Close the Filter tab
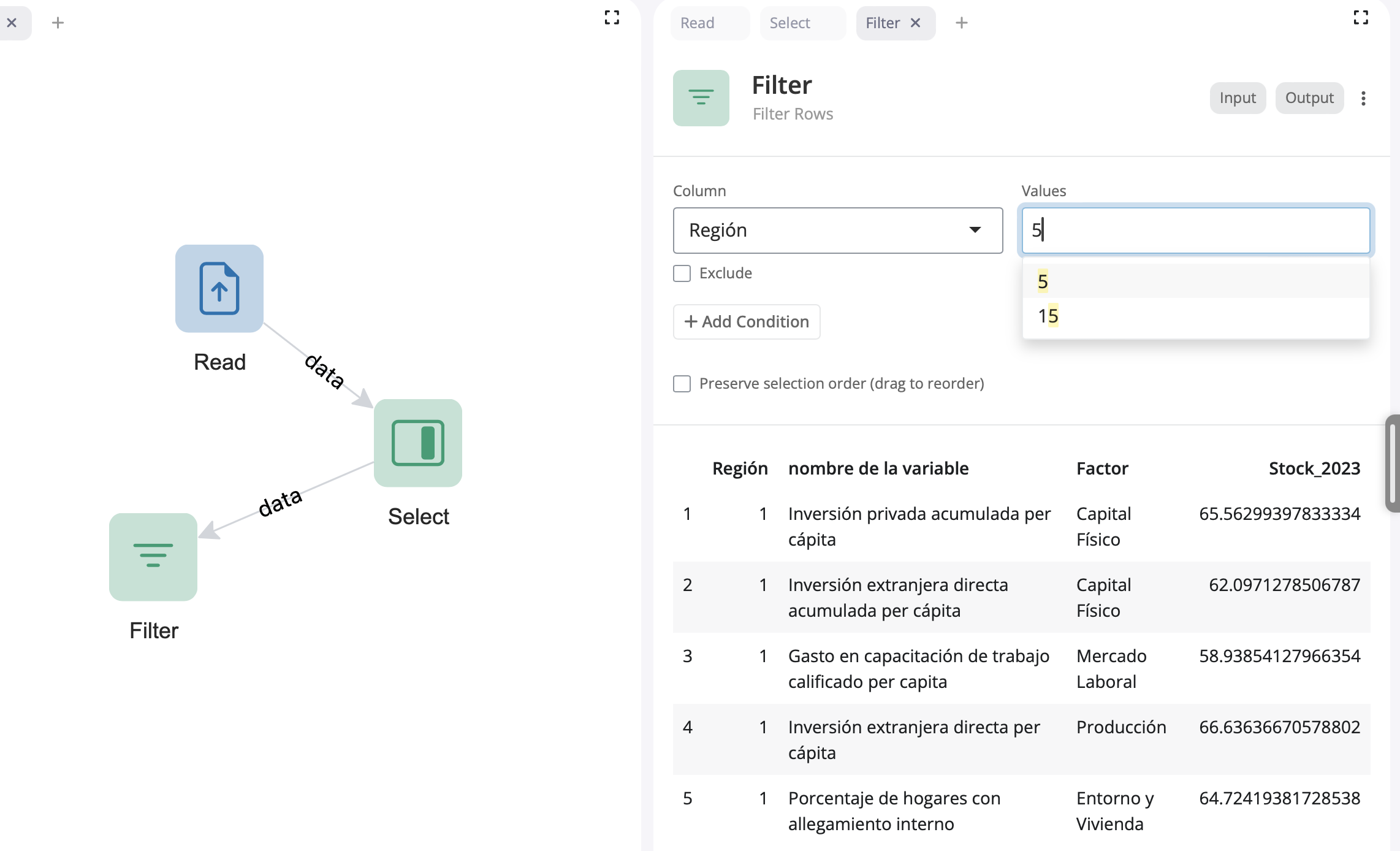Image resolution: width=1400 pixels, height=851 pixels. pyautogui.click(x=916, y=23)
